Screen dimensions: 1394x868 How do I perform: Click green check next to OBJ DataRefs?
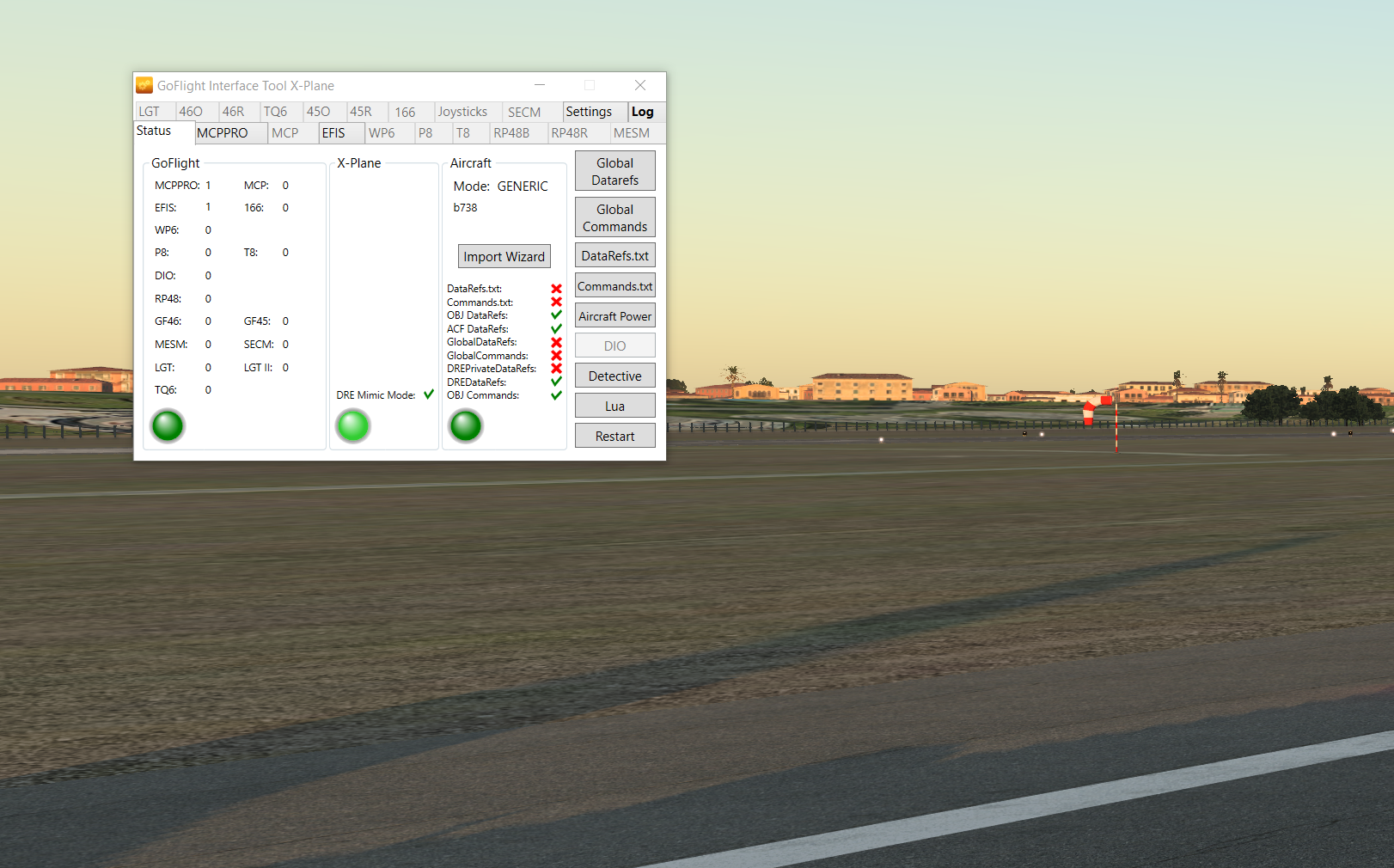click(x=556, y=315)
